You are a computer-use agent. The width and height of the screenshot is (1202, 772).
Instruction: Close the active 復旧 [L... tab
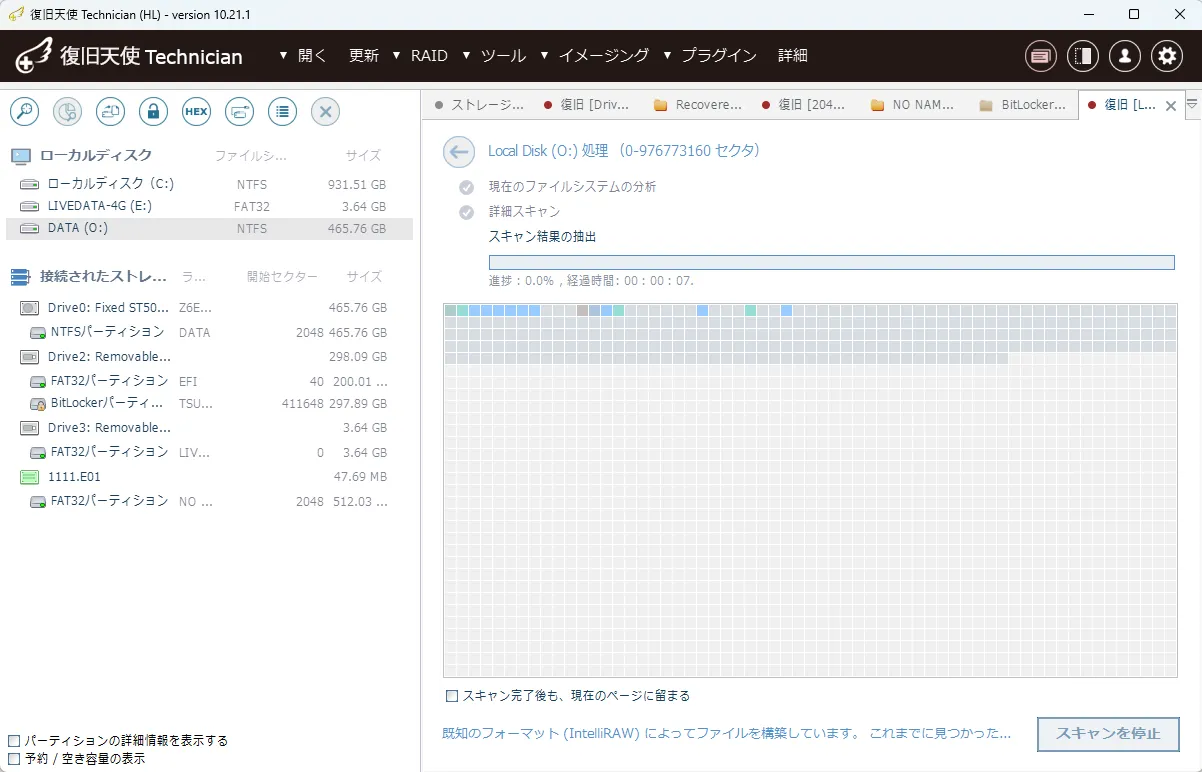(x=1171, y=106)
